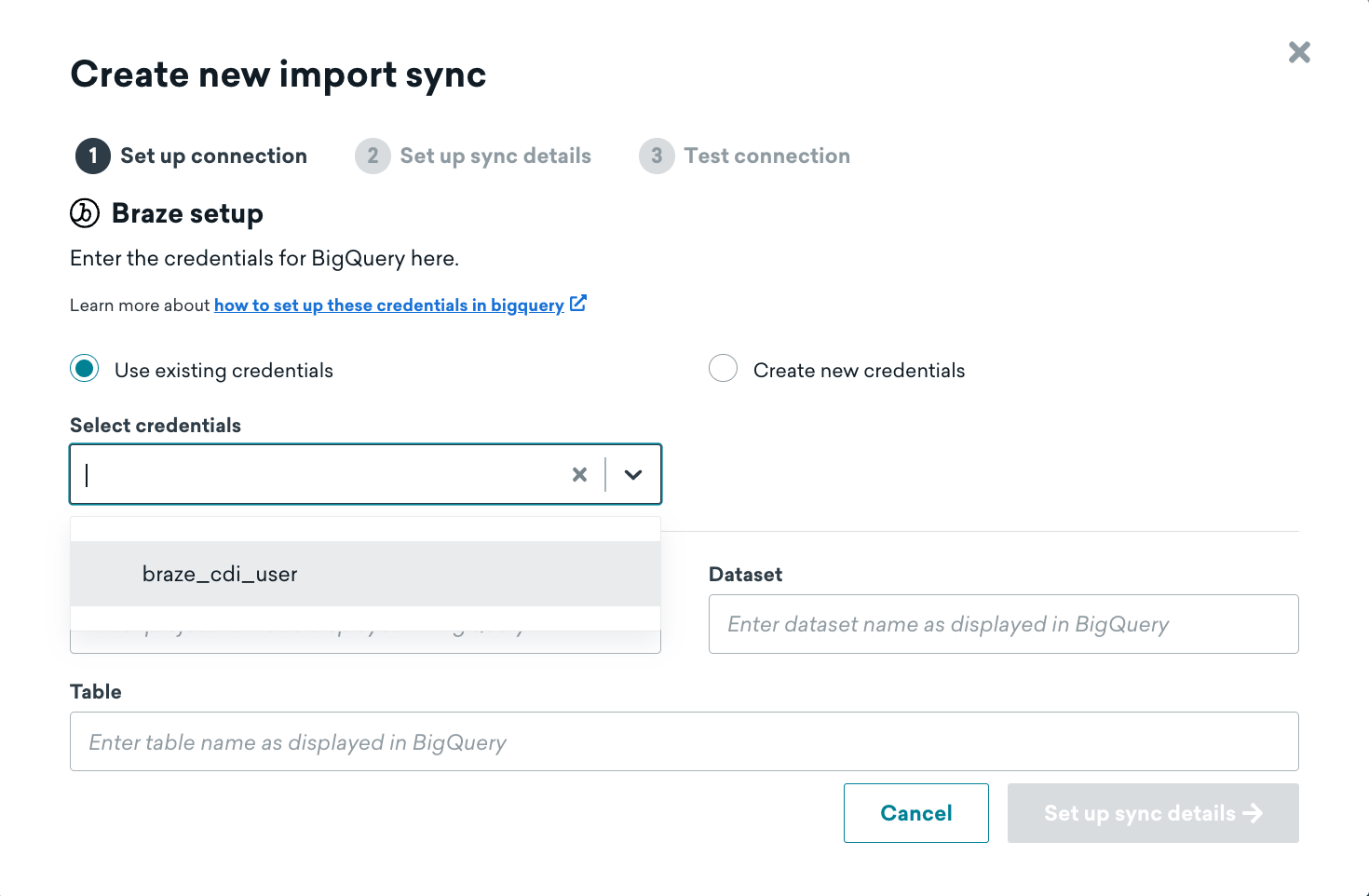Click the step 2 numbered circle icon
Image resolution: width=1369 pixels, height=896 pixels.
coord(373,156)
